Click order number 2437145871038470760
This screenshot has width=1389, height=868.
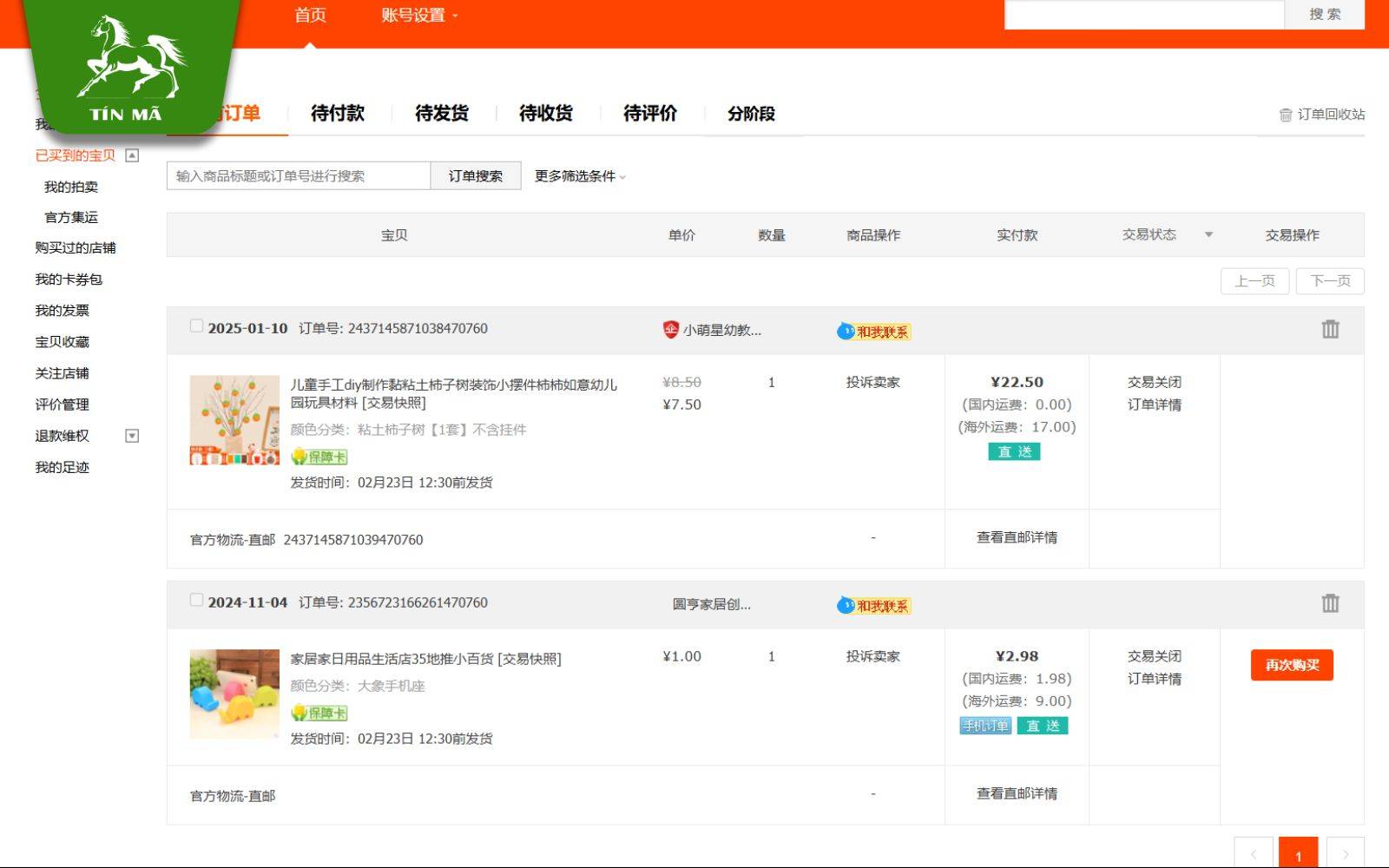pyautogui.click(x=418, y=328)
